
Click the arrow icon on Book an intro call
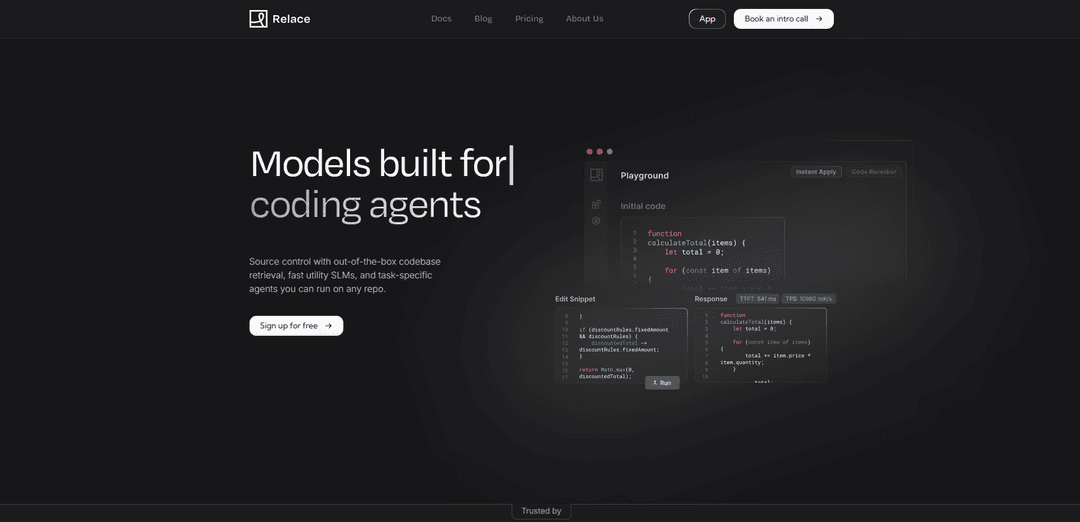click(x=819, y=19)
